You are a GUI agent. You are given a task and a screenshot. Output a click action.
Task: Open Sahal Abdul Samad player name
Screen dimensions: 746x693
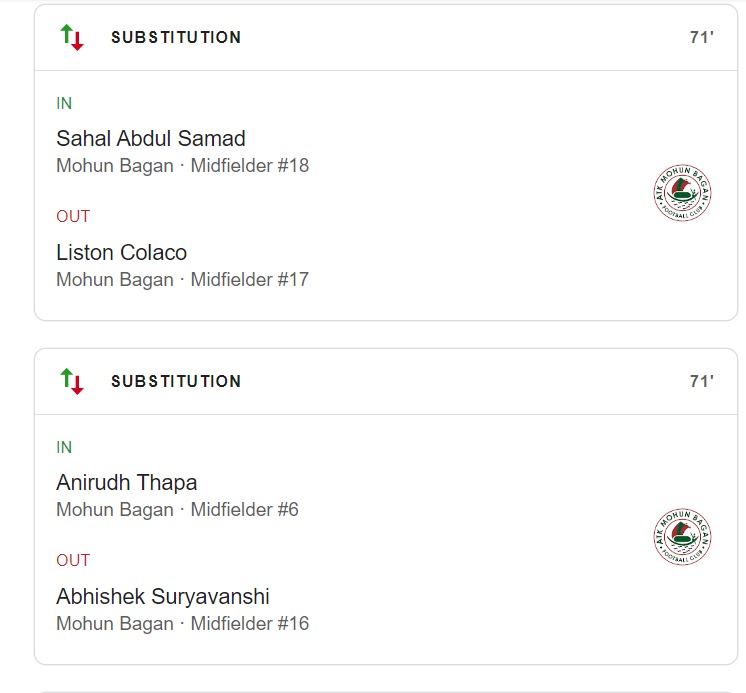(150, 138)
